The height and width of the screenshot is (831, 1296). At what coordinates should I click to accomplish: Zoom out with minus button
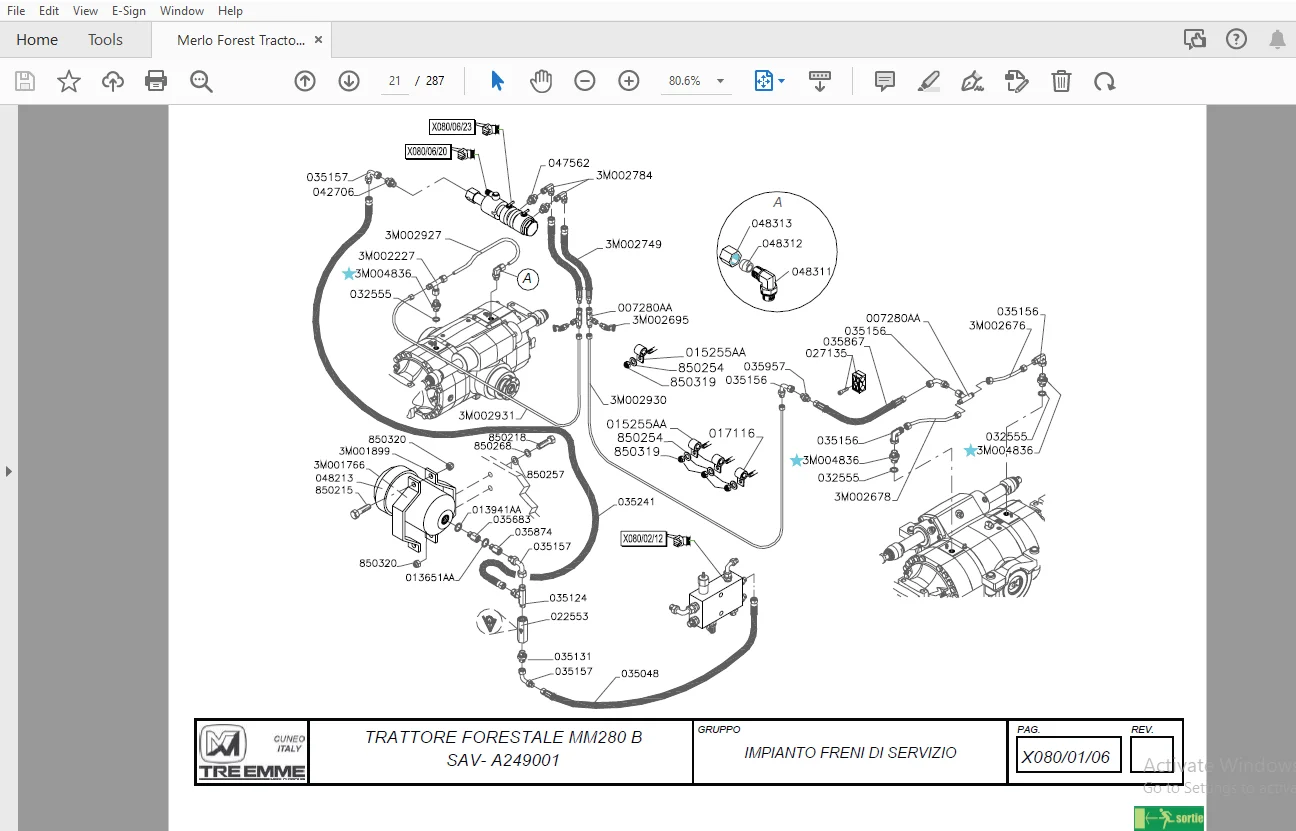(x=585, y=81)
